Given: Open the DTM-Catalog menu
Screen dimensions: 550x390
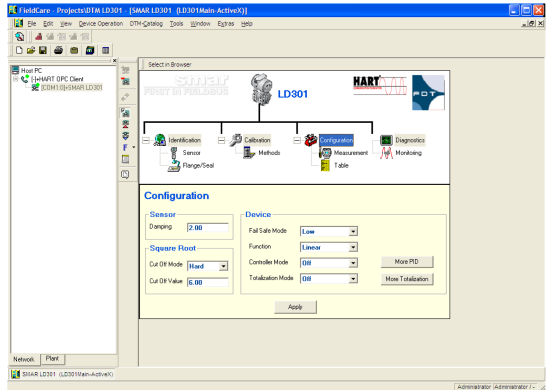Looking at the screenshot, I should (x=146, y=23).
